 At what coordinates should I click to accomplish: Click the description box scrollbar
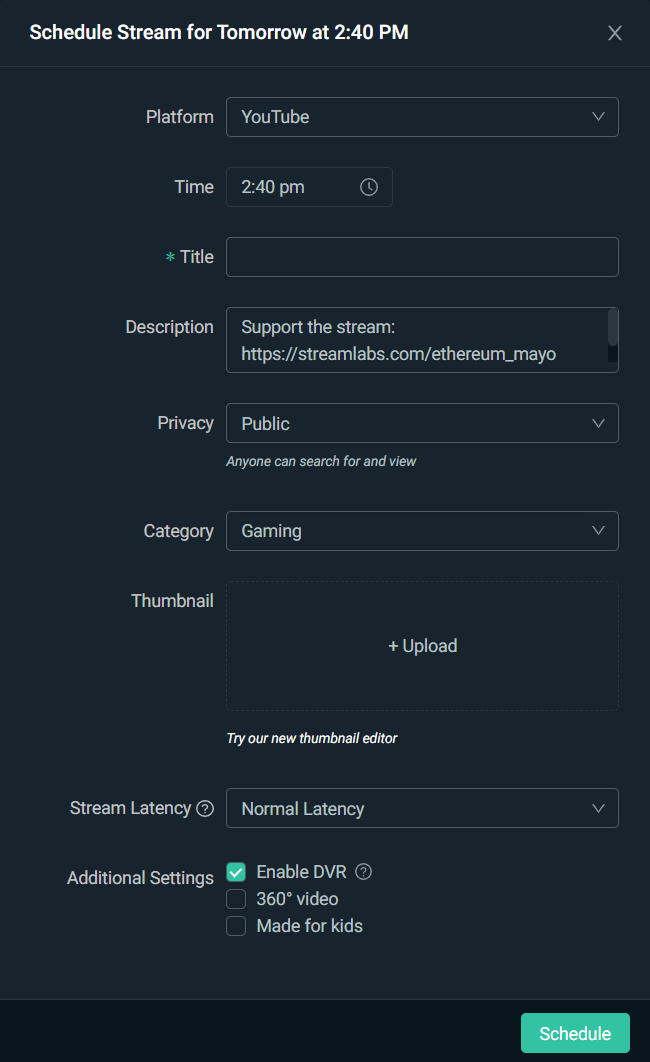[x=613, y=329]
